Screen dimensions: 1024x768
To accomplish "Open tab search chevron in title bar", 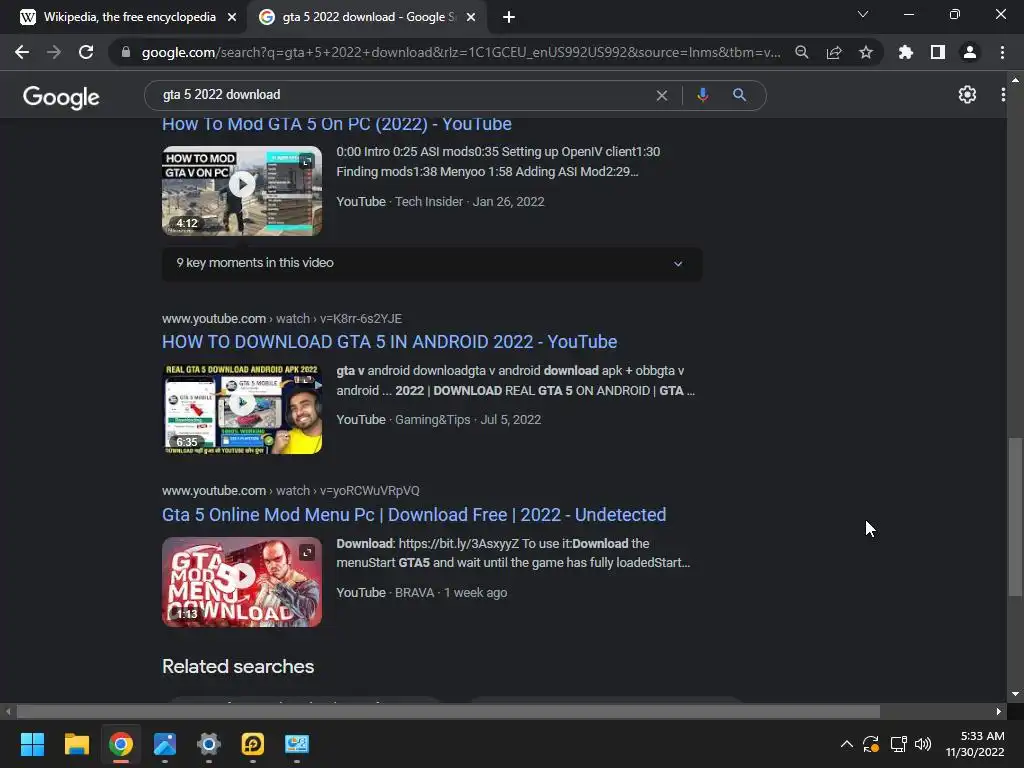I will point(863,14).
